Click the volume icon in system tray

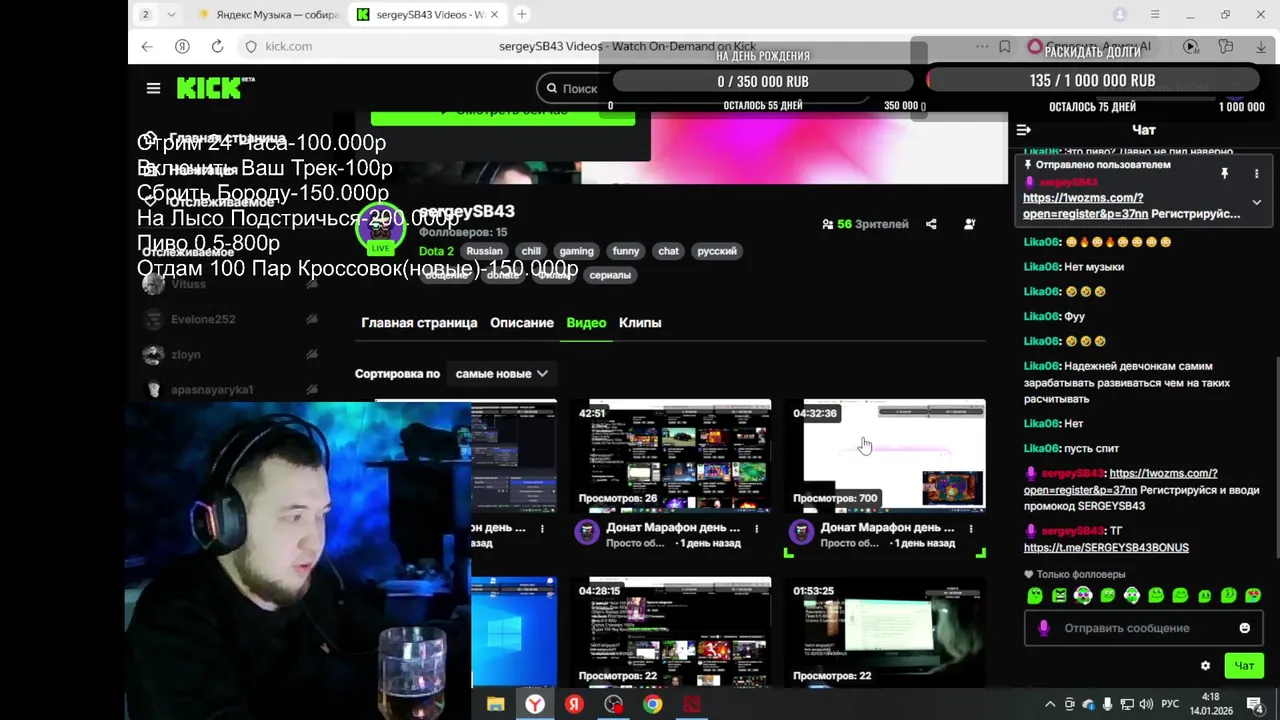[1146, 704]
